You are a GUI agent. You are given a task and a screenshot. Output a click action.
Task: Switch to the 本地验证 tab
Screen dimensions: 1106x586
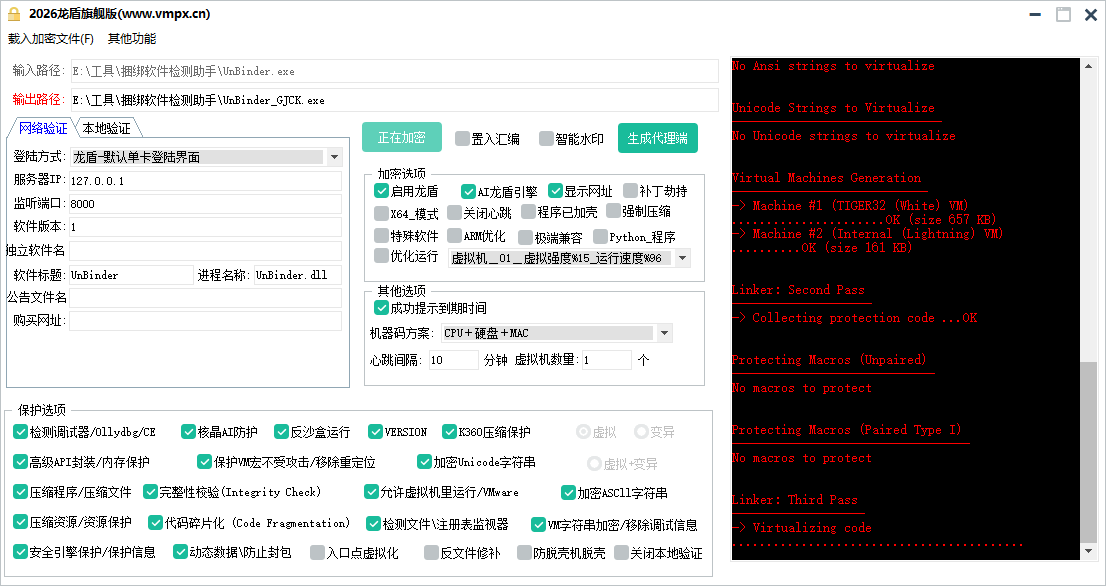(106, 128)
